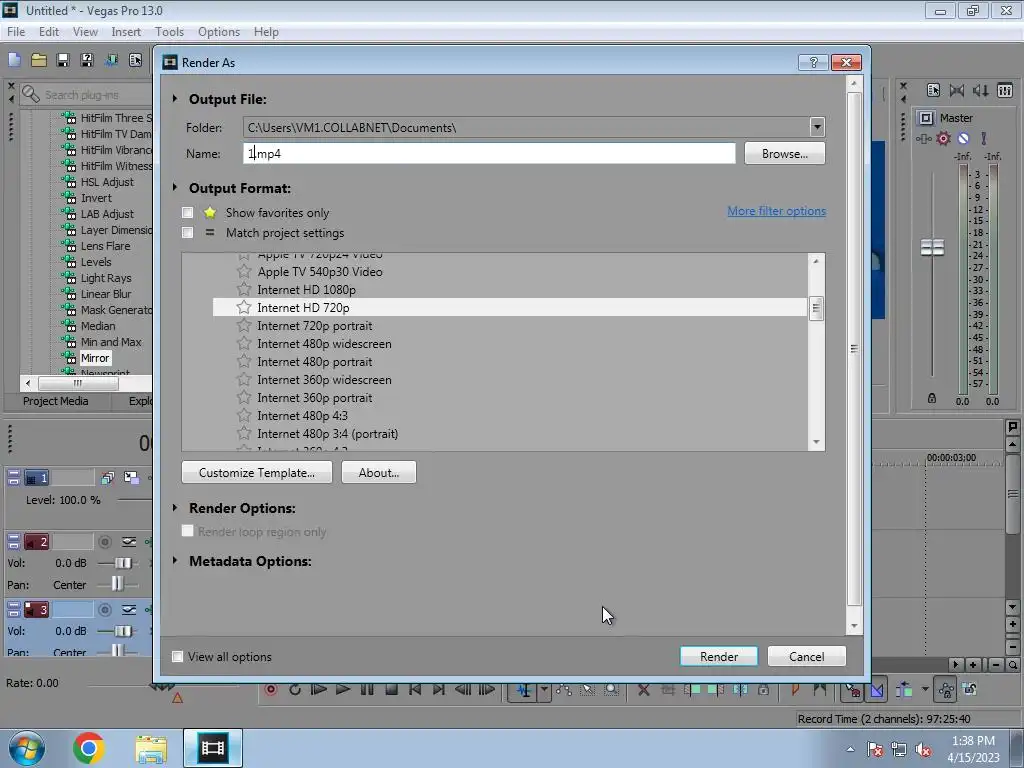Click the Record button in transport bar
The image size is (1024, 768).
[x=270, y=689]
